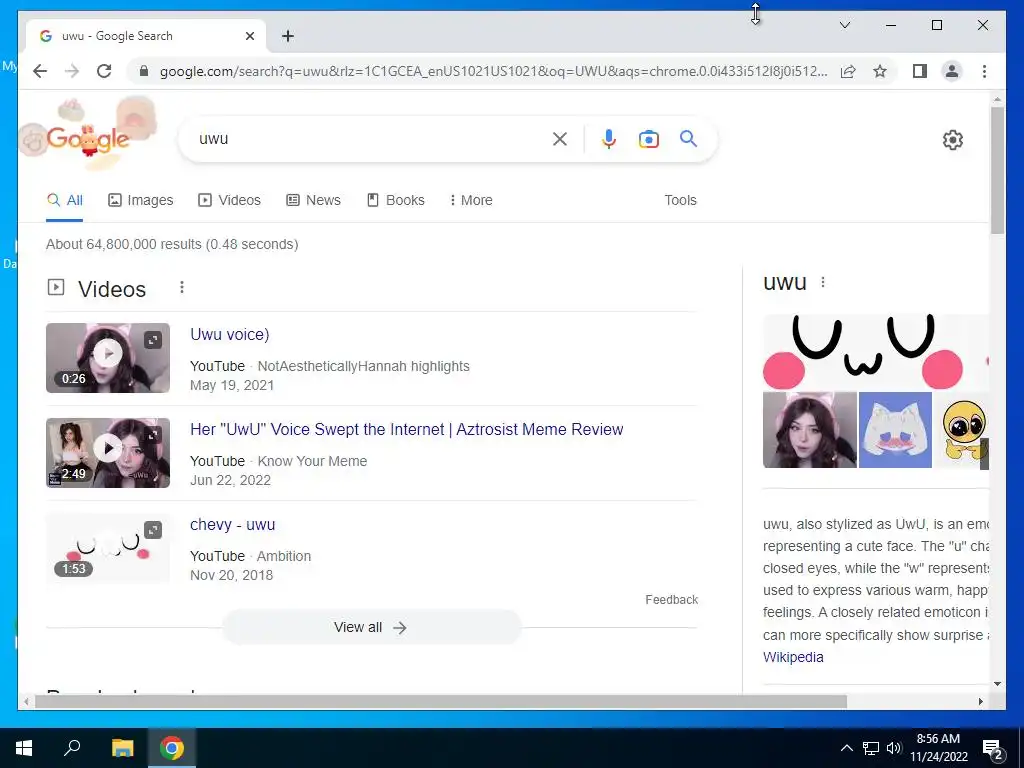The height and width of the screenshot is (768, 1024).
Task: Click the Google doodle logo
Action: [x=88, y=136]
